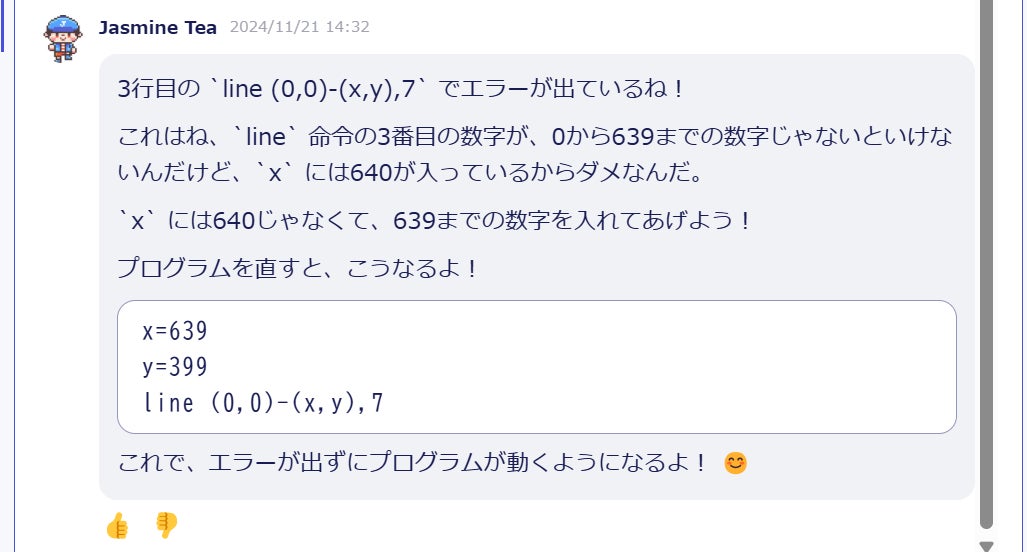The image size is (1027, 552).
Task: Click the thumbs down reaction icon
Action: coord(166,525)
